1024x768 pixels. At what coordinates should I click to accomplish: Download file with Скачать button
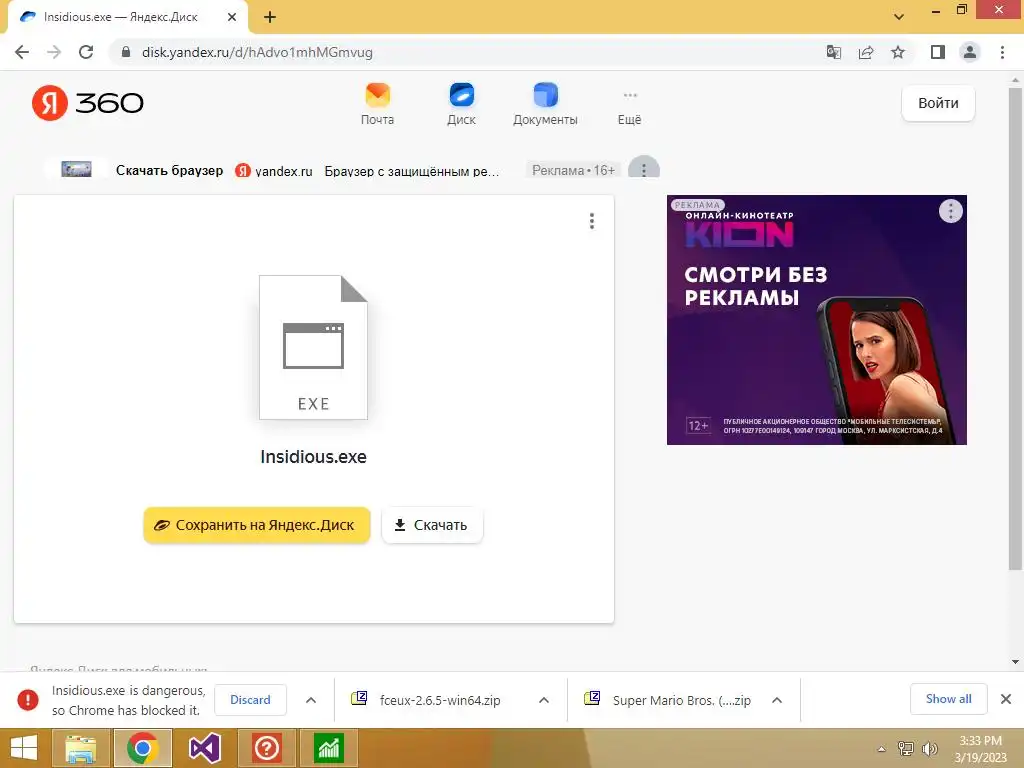[432, 525]
